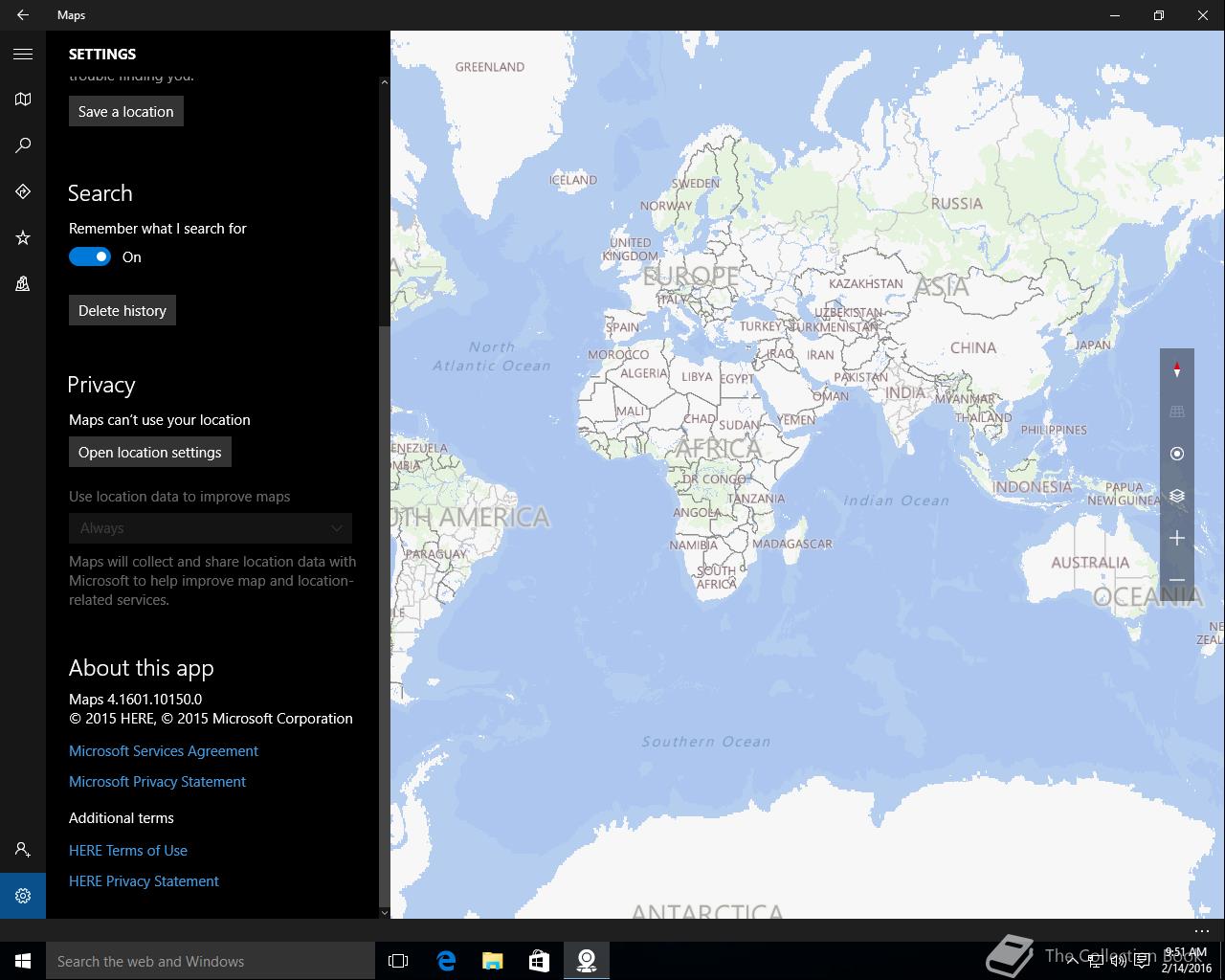Click the back arrow in title bar
This screenshot has height=980, width=1225.
click(x=23, y=15)
